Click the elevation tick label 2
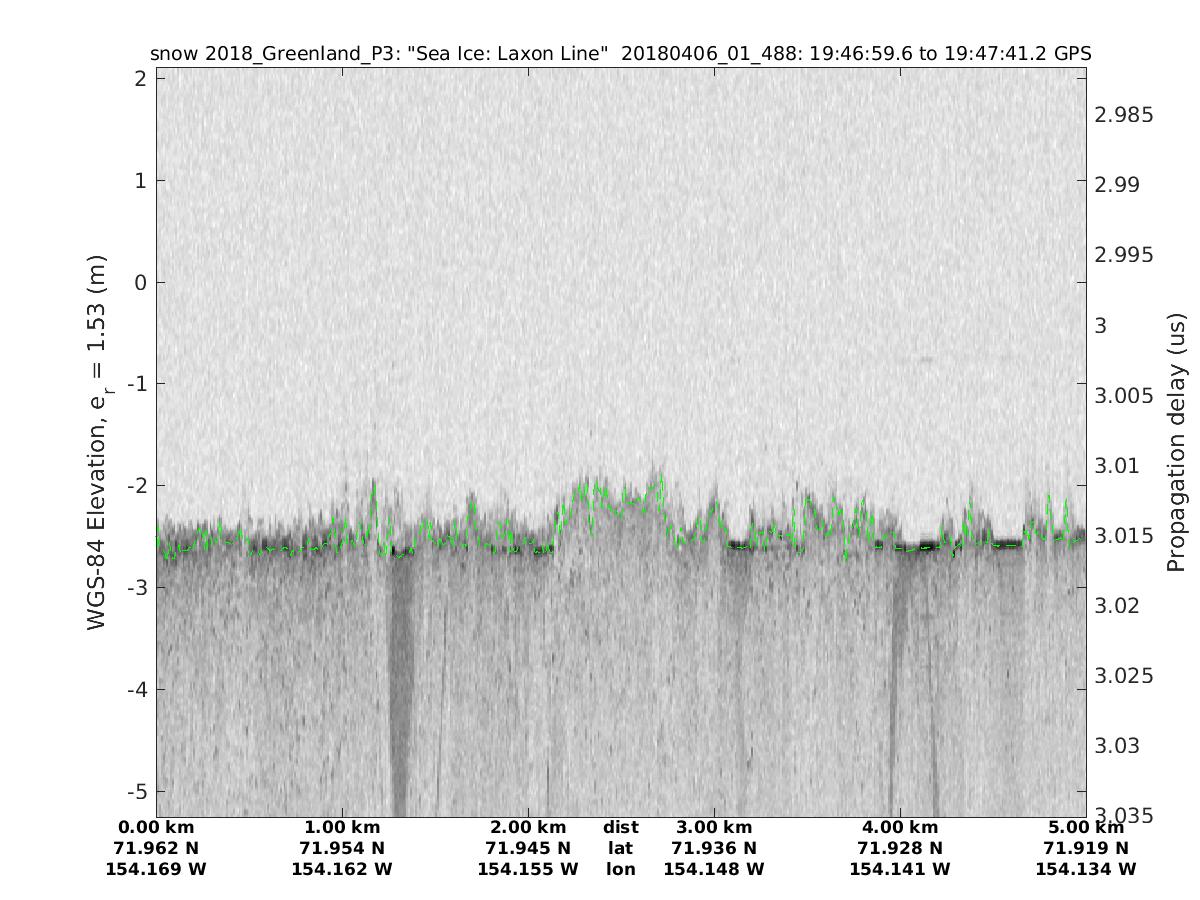 [x=141, y=79]
